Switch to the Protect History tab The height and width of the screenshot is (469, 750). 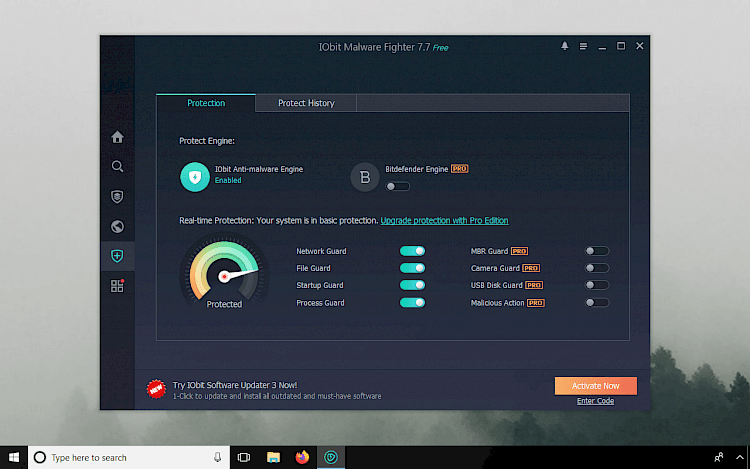(306, 103)
